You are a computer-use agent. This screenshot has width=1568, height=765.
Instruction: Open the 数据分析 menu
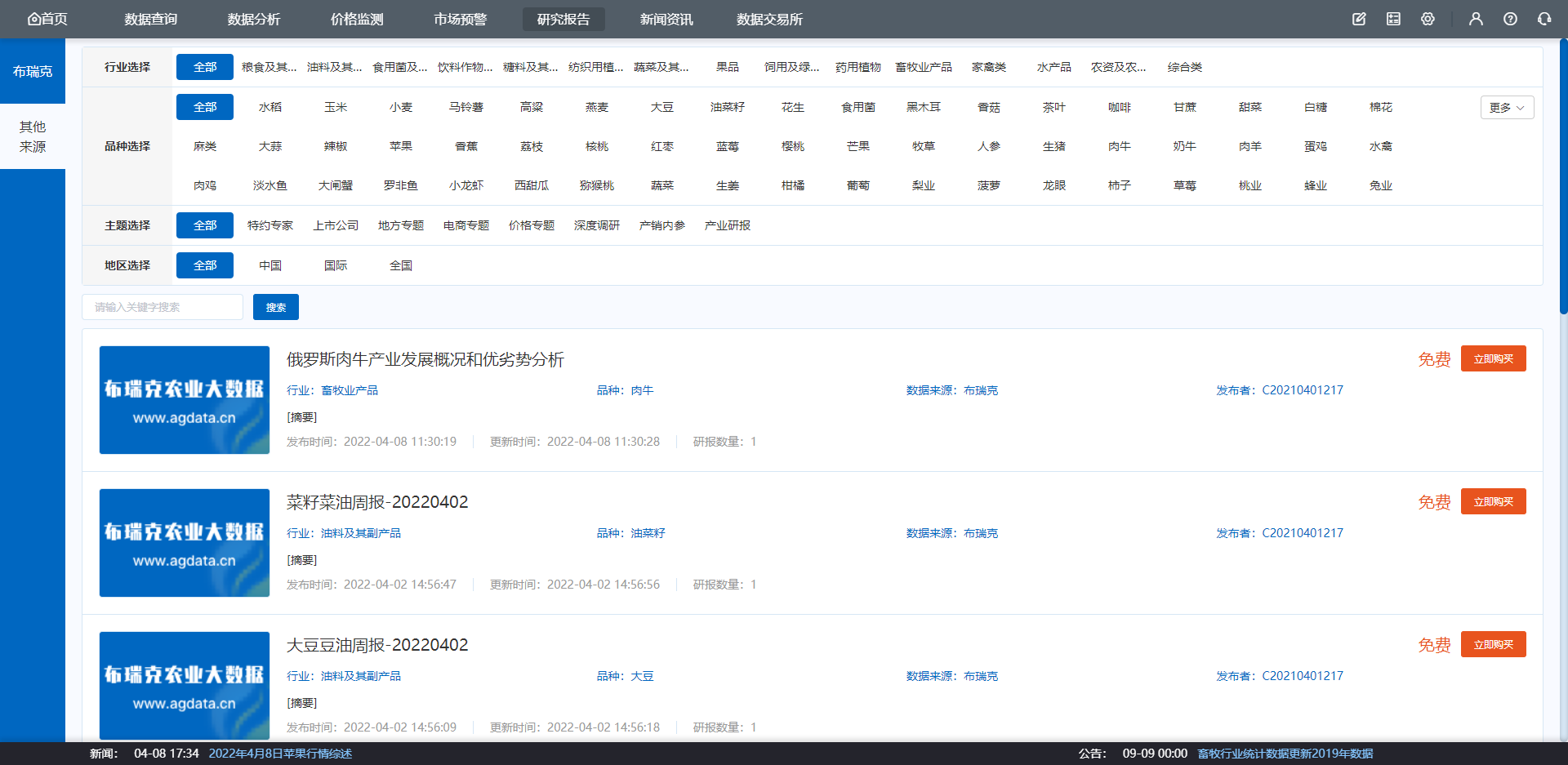point(254,19)
